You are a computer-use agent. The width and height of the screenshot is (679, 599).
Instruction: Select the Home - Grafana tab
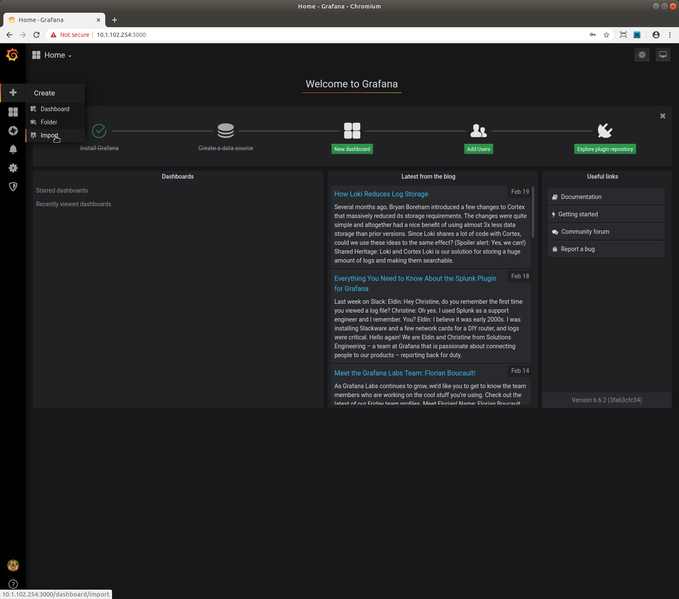(x=54, y=20)
